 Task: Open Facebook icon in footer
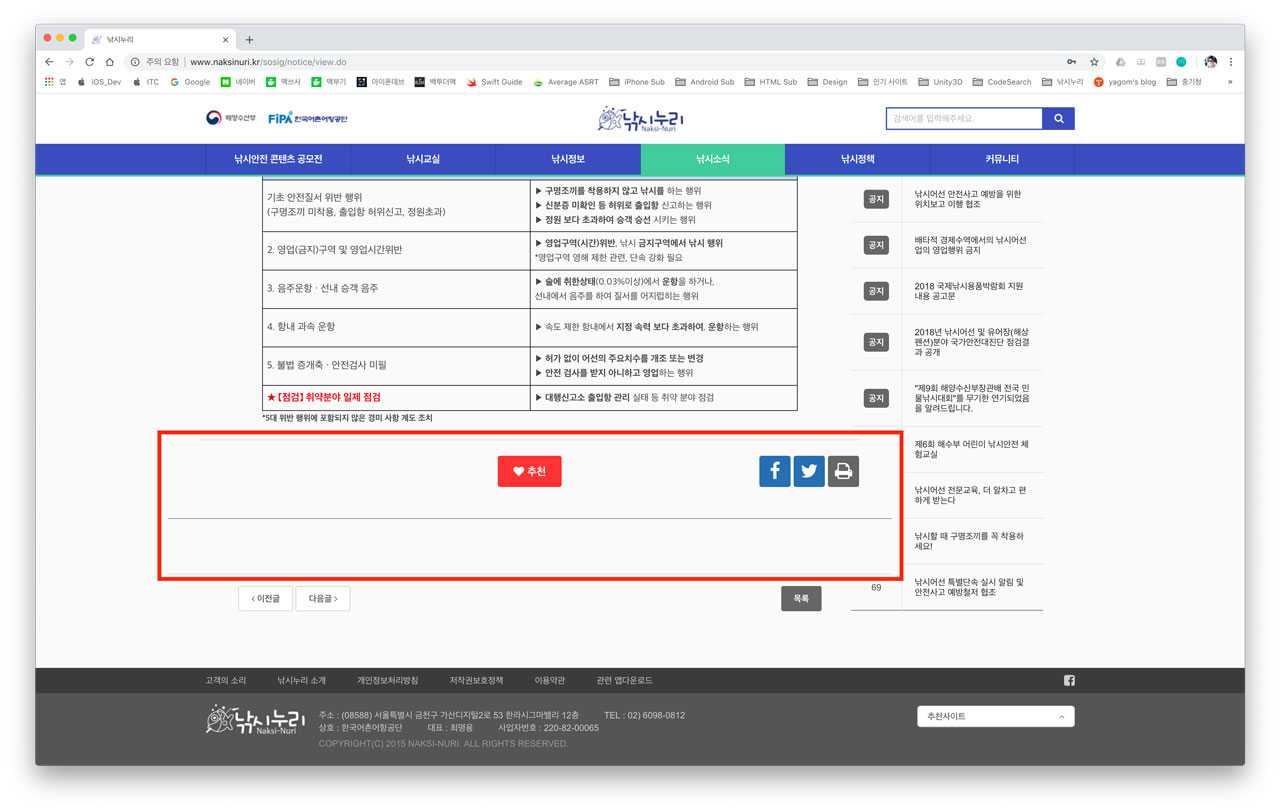(1069, 680)
